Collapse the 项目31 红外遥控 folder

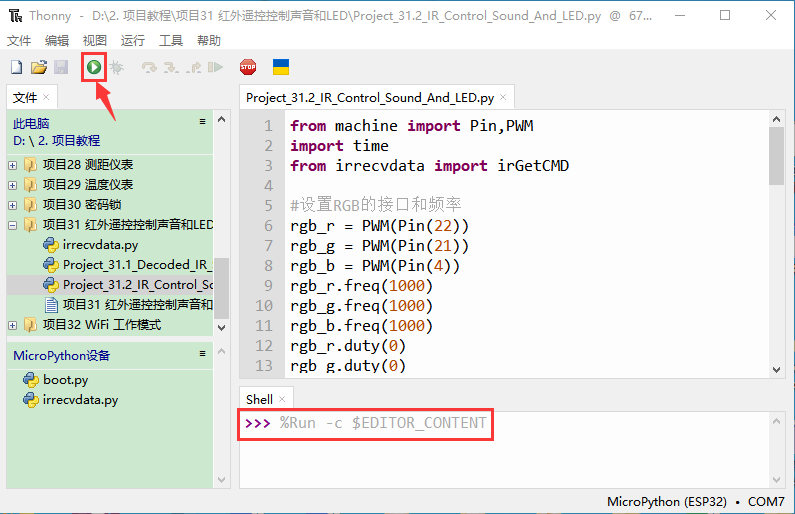click(12, 225)
